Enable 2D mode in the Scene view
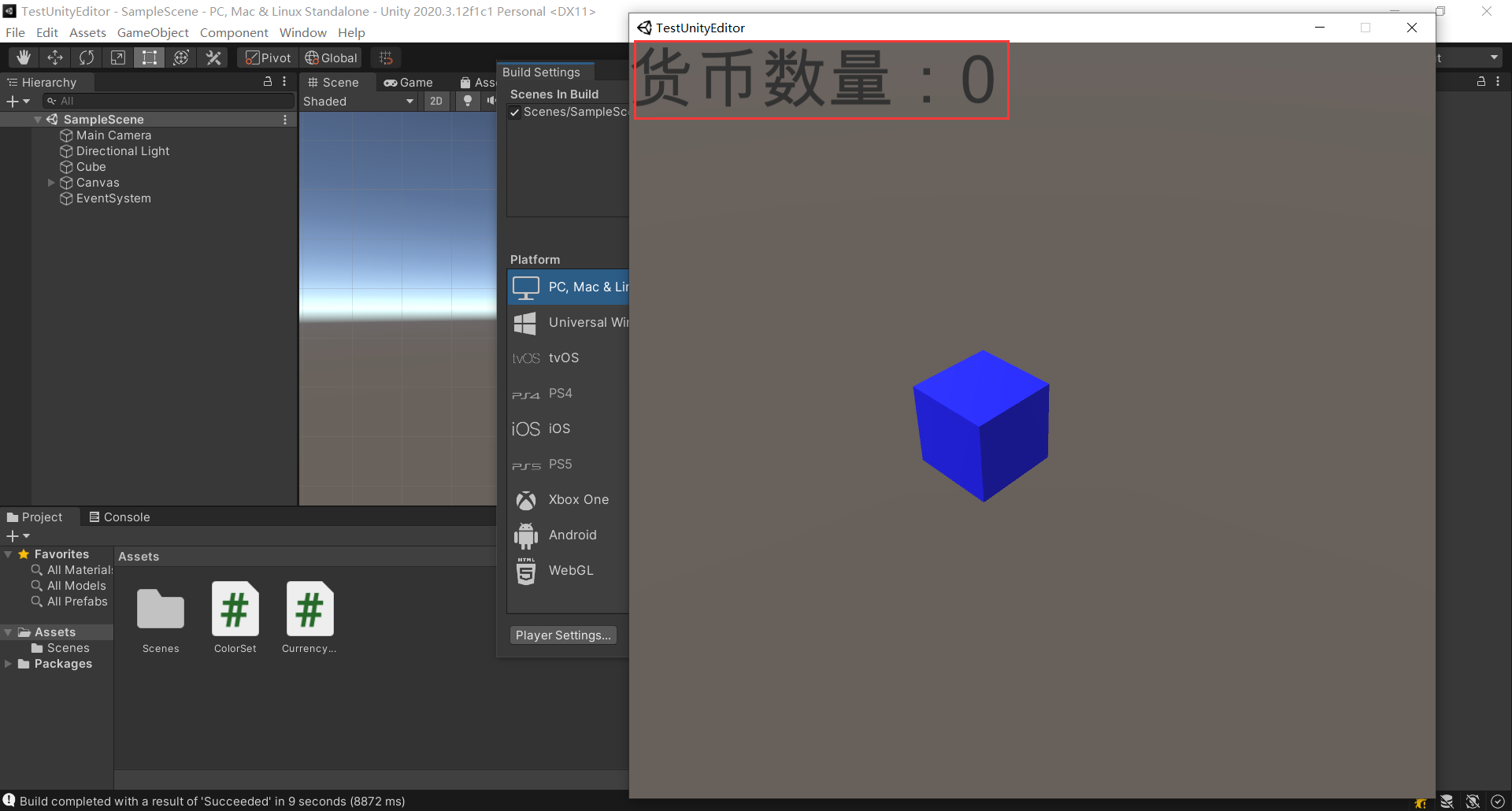Screen dimensions: 1512x811 click(435, 101)
